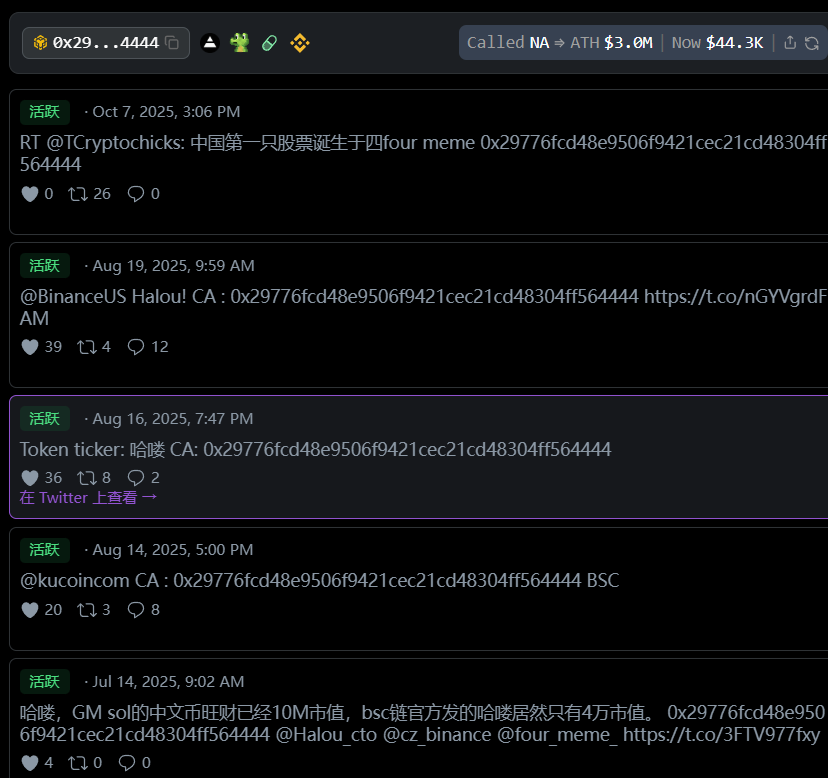This screenshot has width=828, height=778.
Task: Like the Aug 14, 2025 tweet
Action: click(x=30, y=610)
